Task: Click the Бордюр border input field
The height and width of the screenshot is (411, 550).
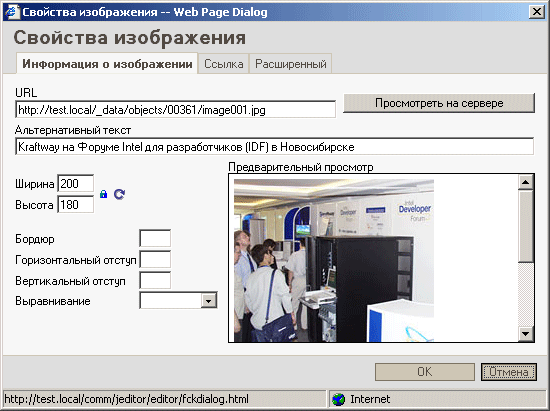Action: coord(155,238)
